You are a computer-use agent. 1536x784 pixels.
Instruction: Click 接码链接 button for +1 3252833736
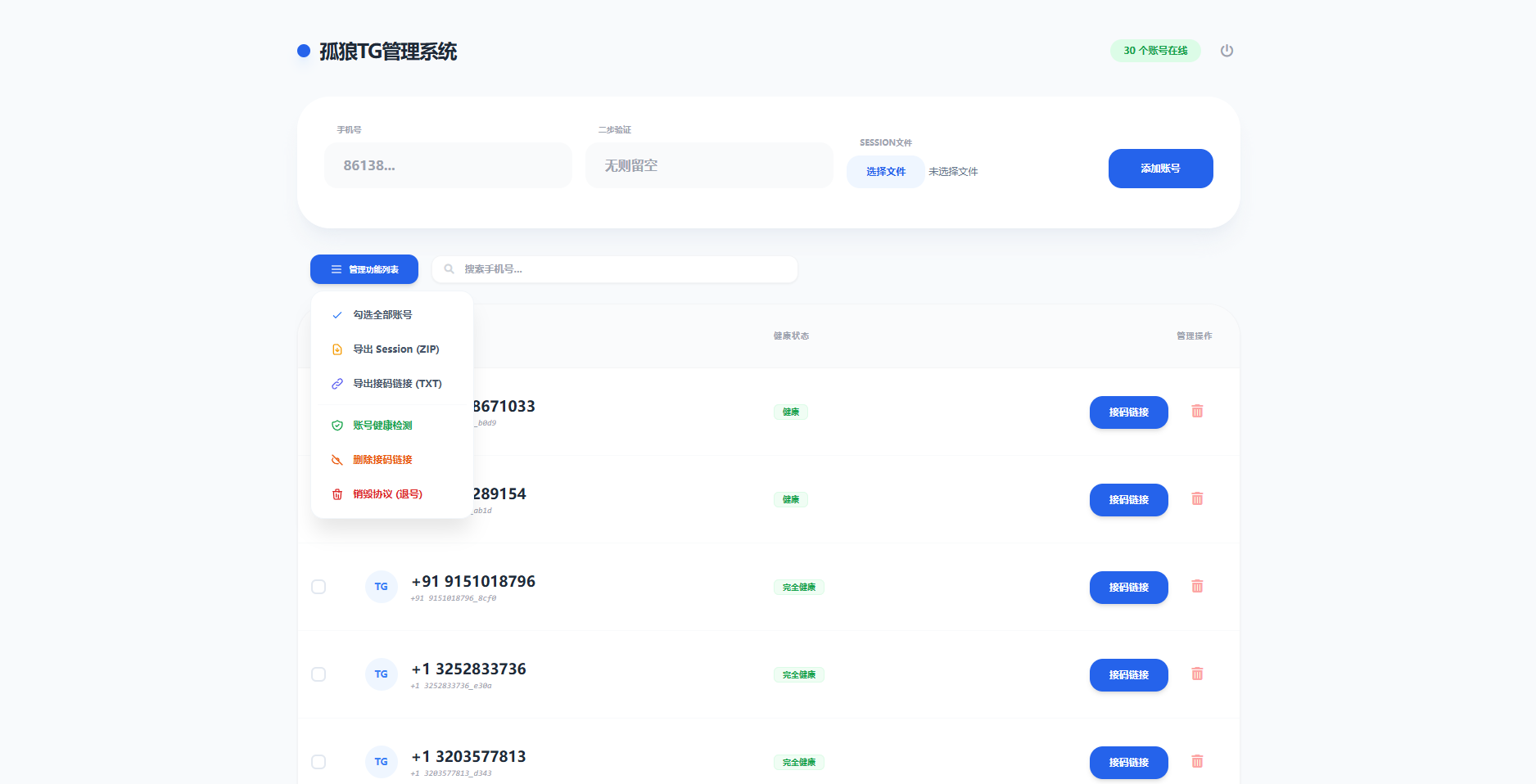click(x=1128, y=675)
